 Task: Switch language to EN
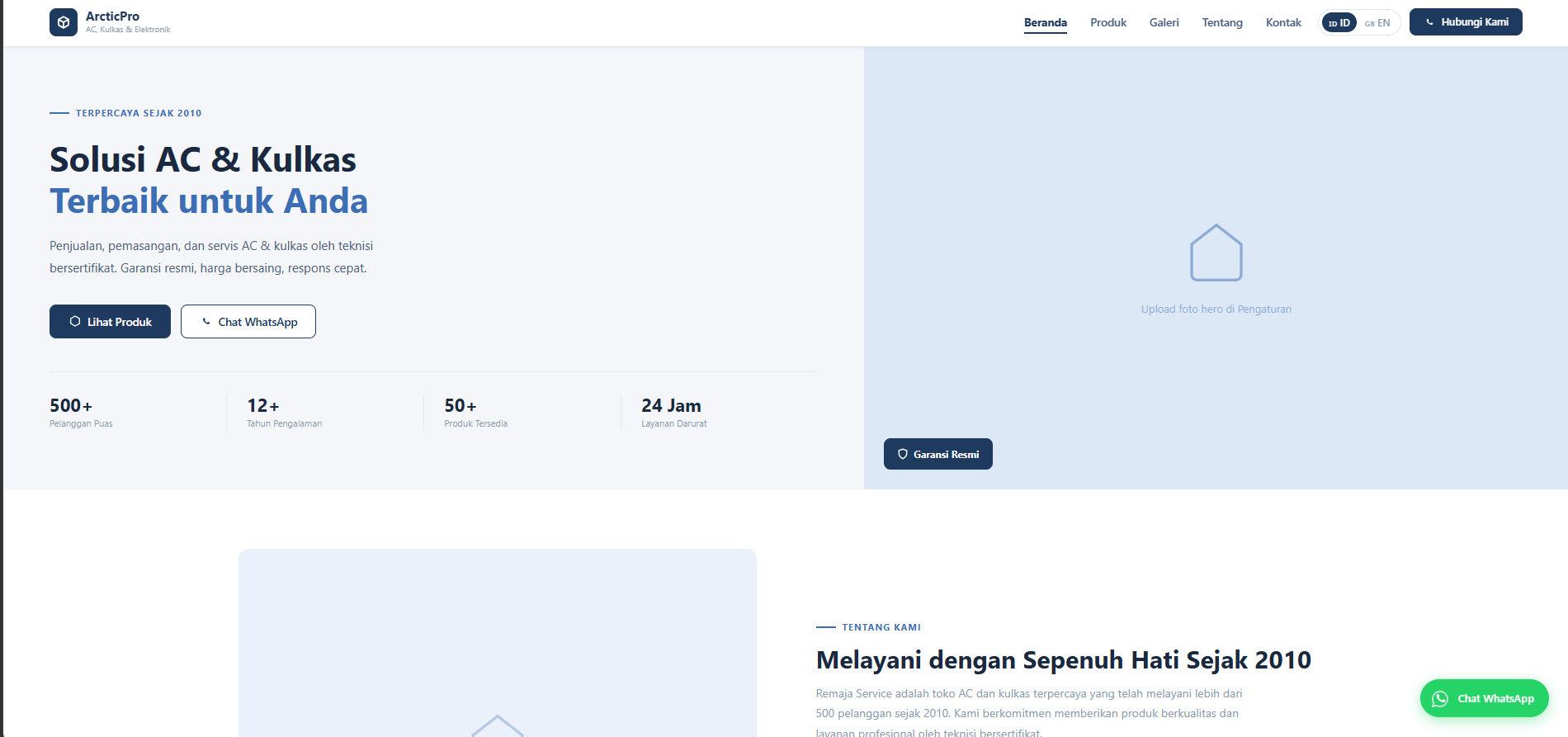(x=1377, y=22)
